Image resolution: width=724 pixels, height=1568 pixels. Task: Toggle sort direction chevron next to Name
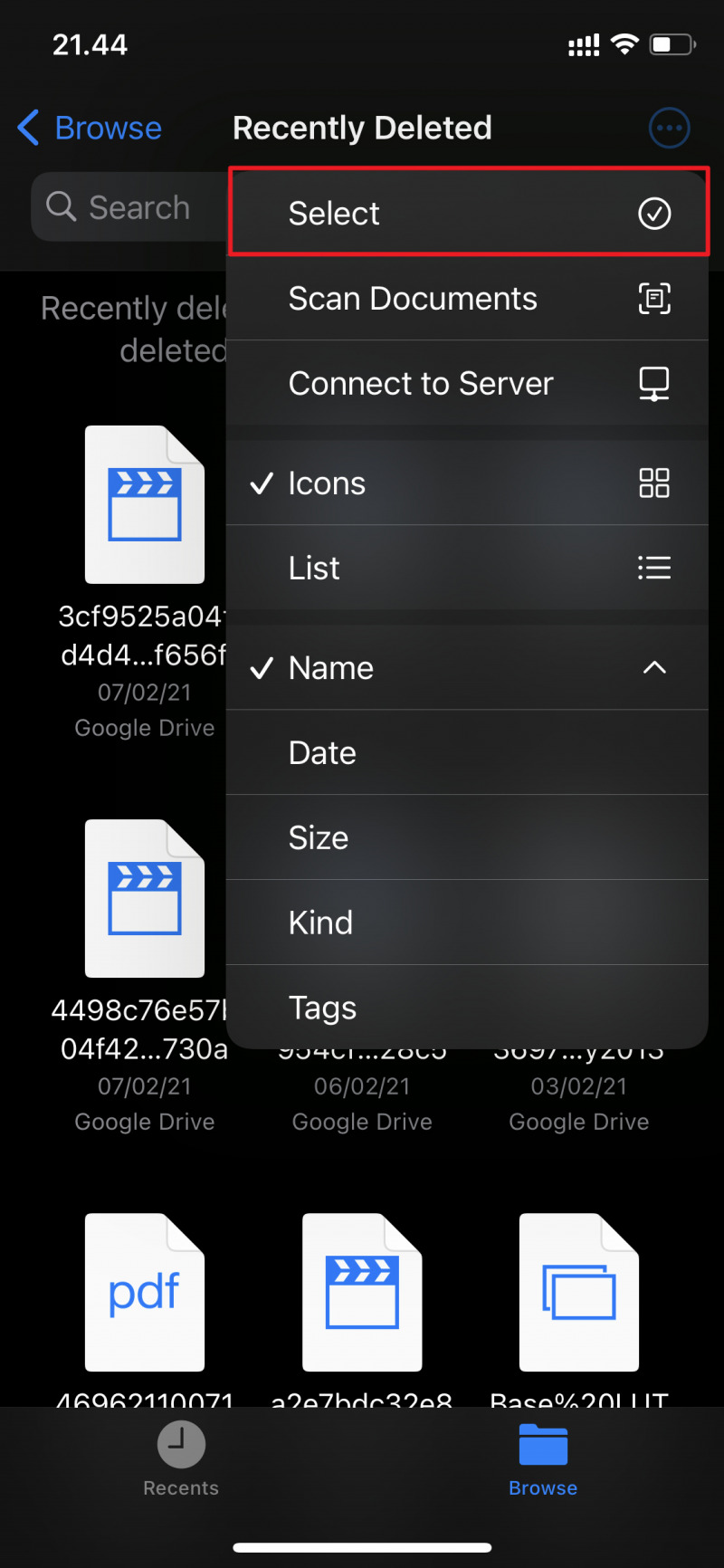coord(654,668)
